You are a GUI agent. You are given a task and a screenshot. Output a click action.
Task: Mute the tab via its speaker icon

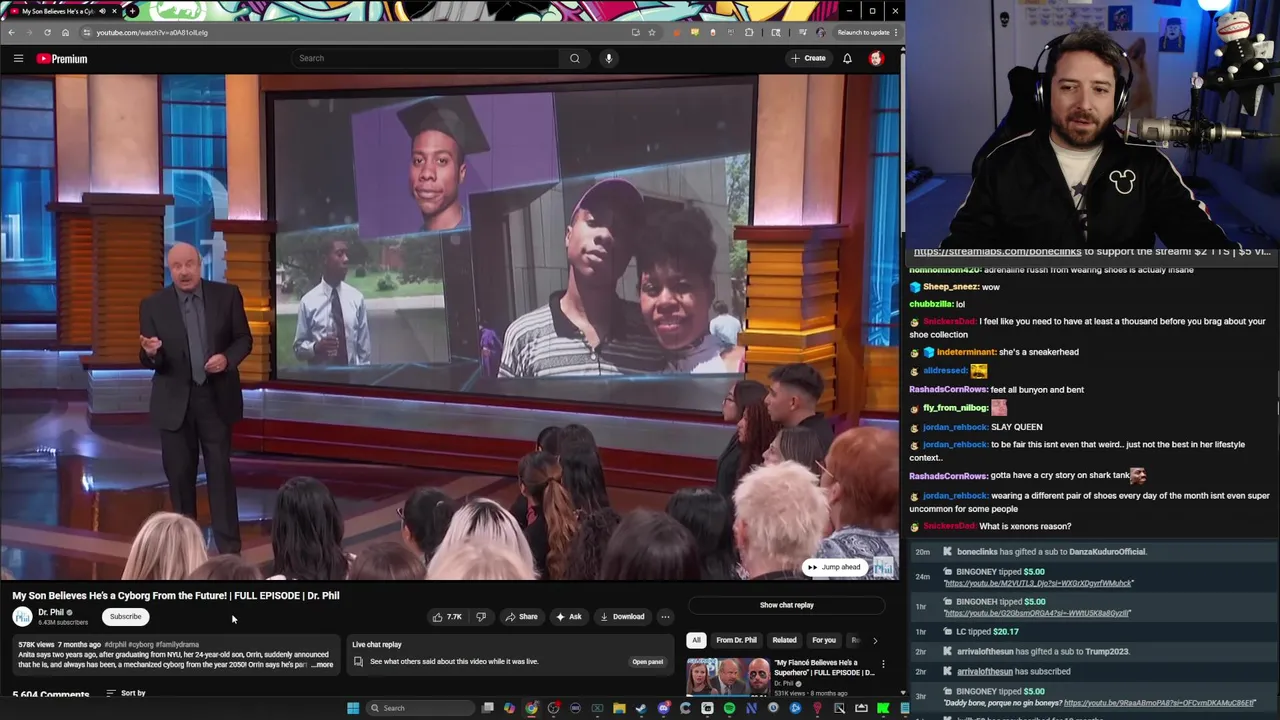(102, 11)
